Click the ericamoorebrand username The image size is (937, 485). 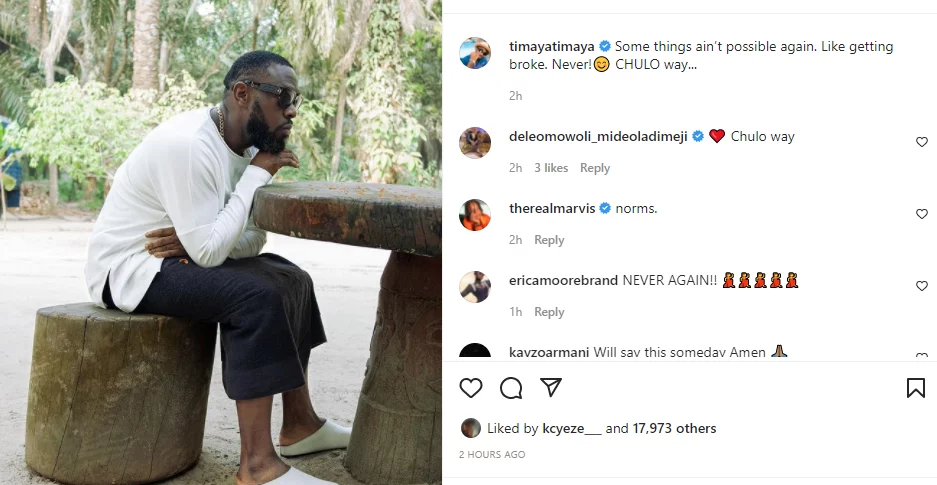[563, 281]
